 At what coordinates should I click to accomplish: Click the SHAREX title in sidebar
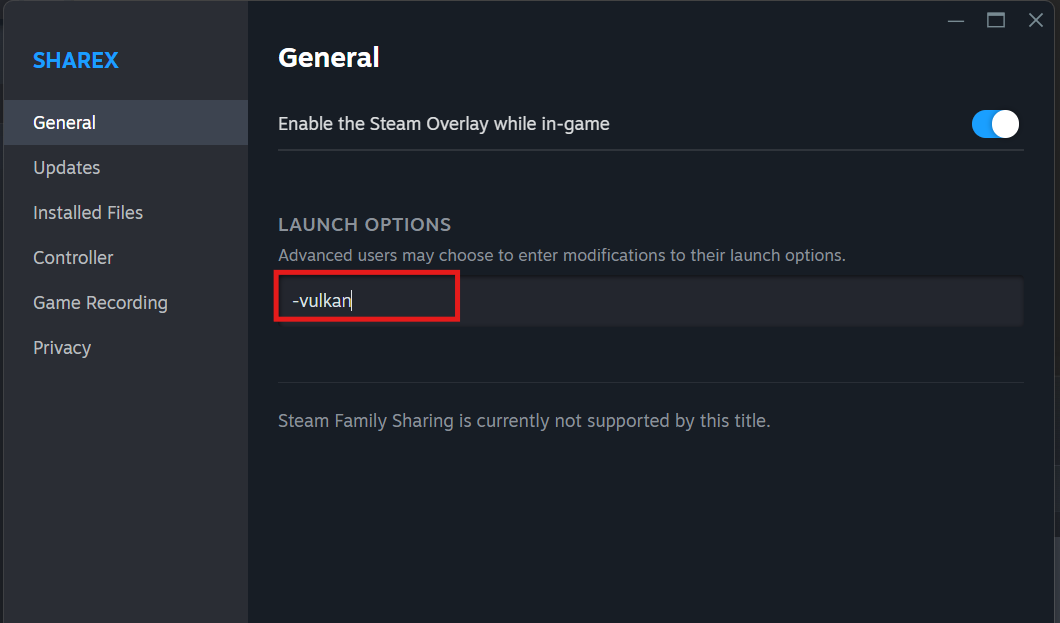(x=76, y=60)
